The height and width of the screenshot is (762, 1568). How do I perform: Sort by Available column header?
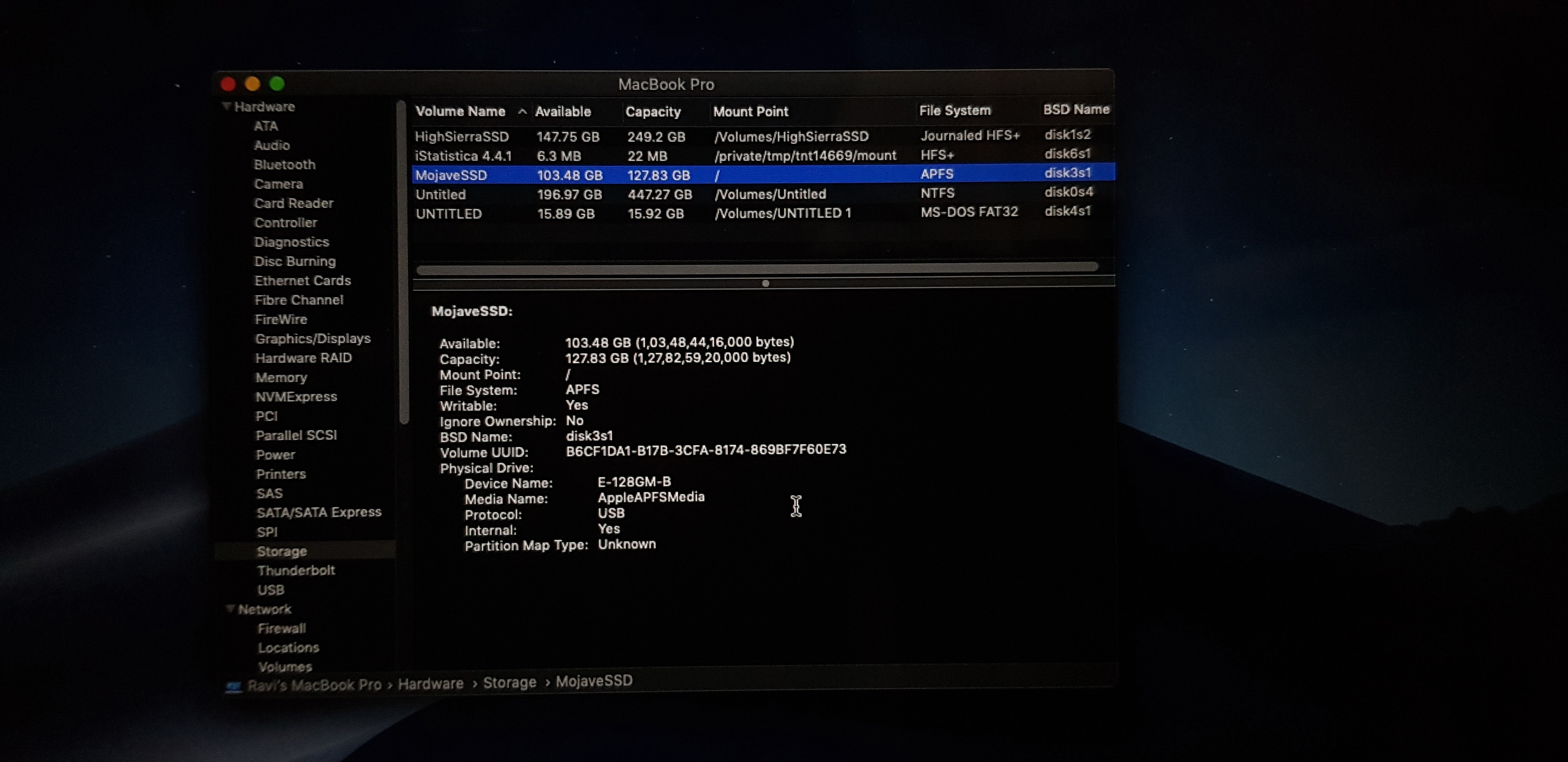tap(562, 112)
